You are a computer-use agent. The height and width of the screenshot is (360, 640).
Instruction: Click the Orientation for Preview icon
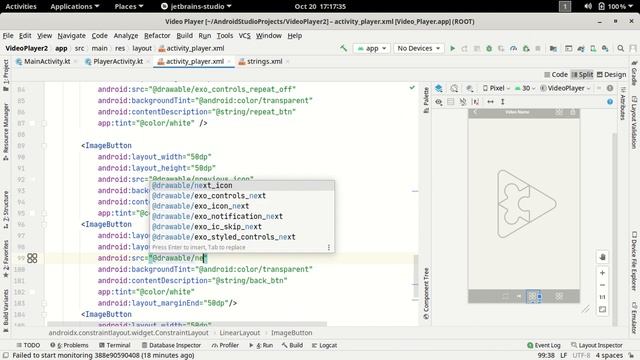(x=454, y=88)
